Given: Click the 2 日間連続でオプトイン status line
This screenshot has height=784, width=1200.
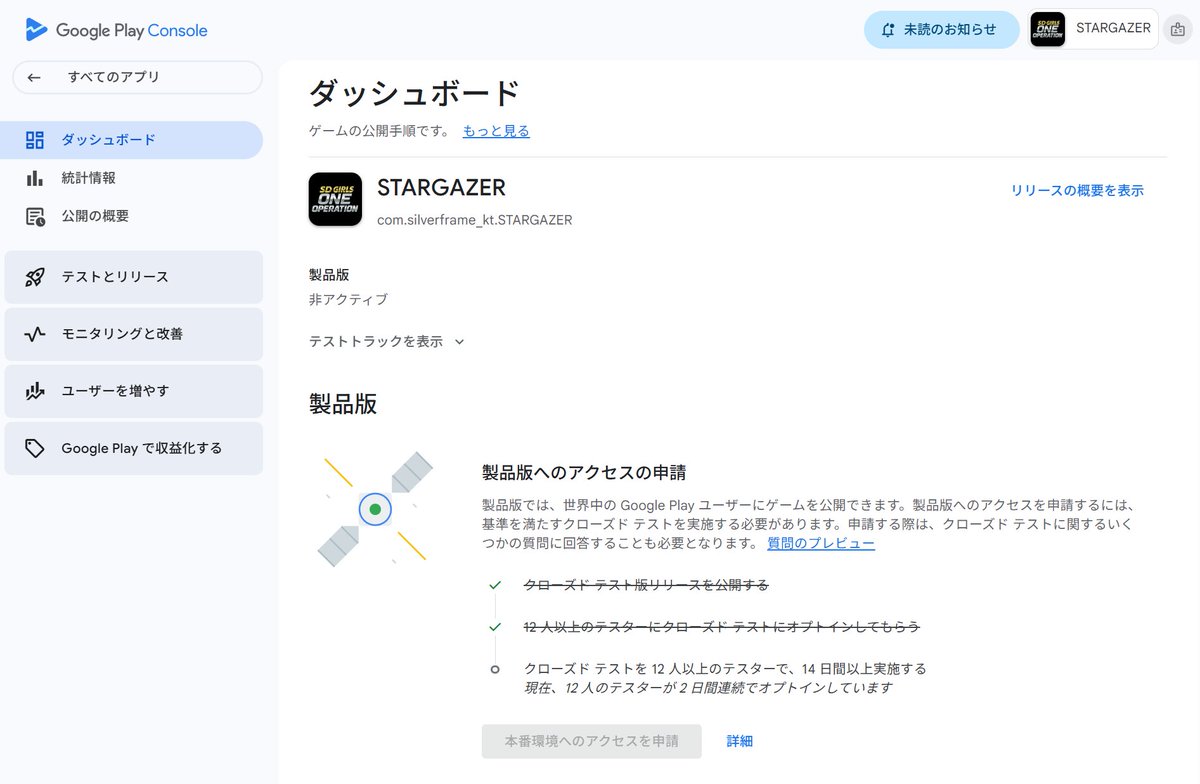Looking at the screenshot, I should click(x=708, y=688).
